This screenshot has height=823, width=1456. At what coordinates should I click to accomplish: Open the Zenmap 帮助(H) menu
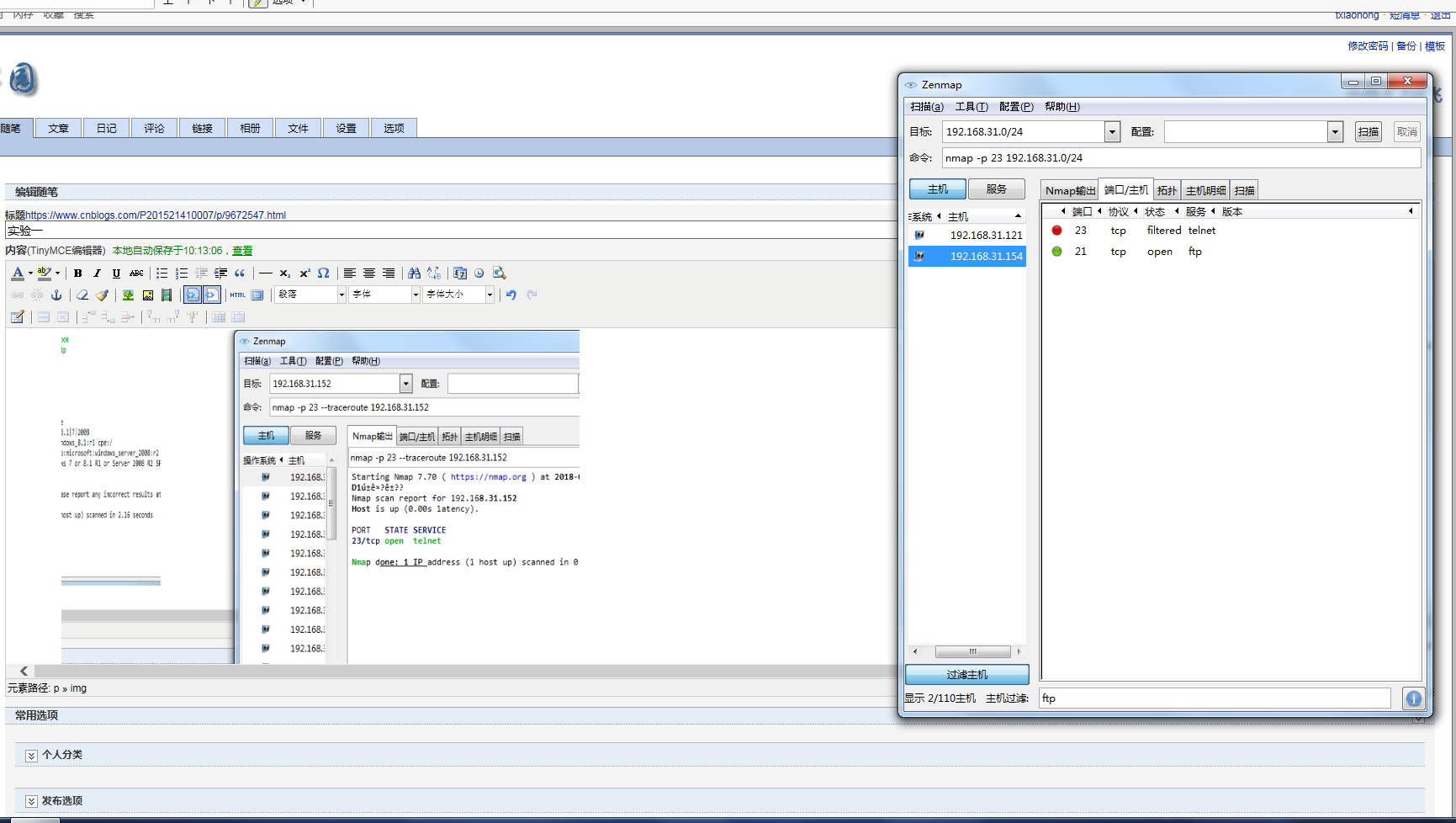pyautogui.click(x=1062, y=107)
